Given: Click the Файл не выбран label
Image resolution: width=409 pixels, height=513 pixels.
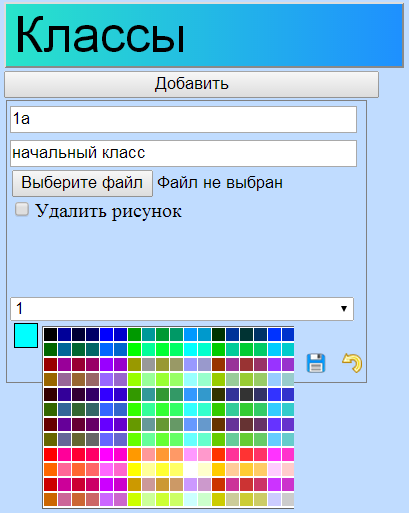Looking at the screenshot, I should [x=220, y=183].
